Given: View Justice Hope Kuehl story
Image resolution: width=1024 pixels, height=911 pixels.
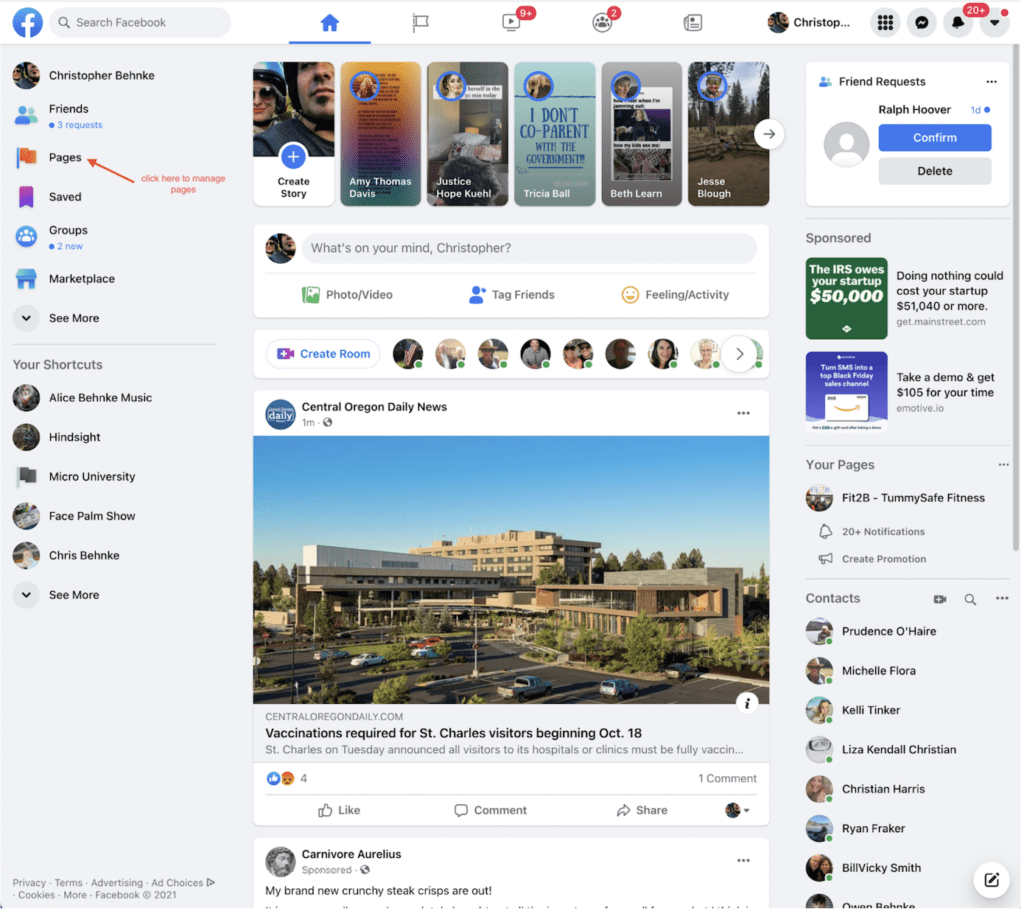Looking at the screenshot, I should coord(468,134).
